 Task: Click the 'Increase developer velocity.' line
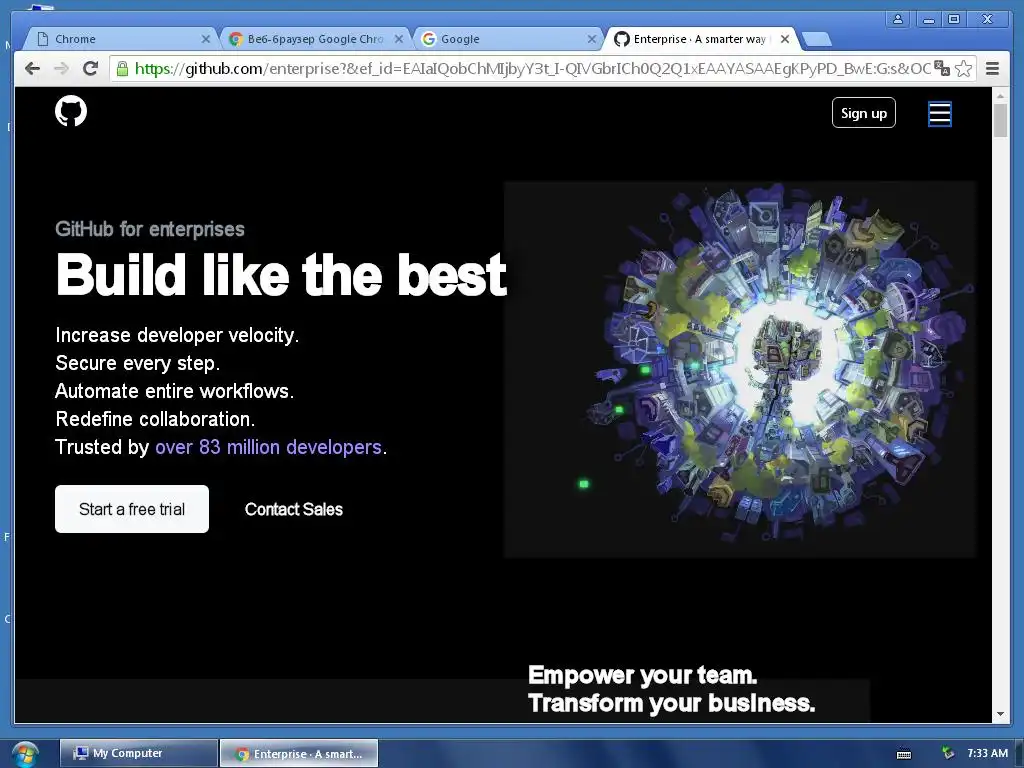click(177, 335)
